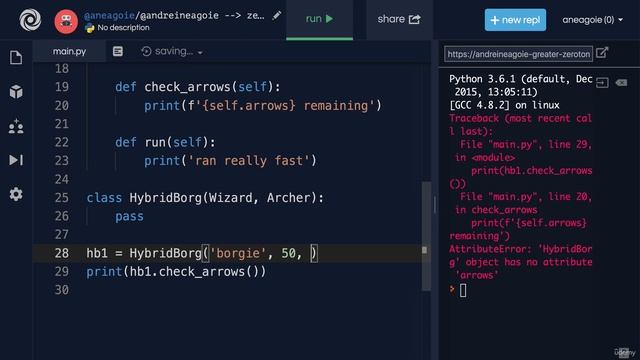Open the Multiplayer people icon

[16, 127]
